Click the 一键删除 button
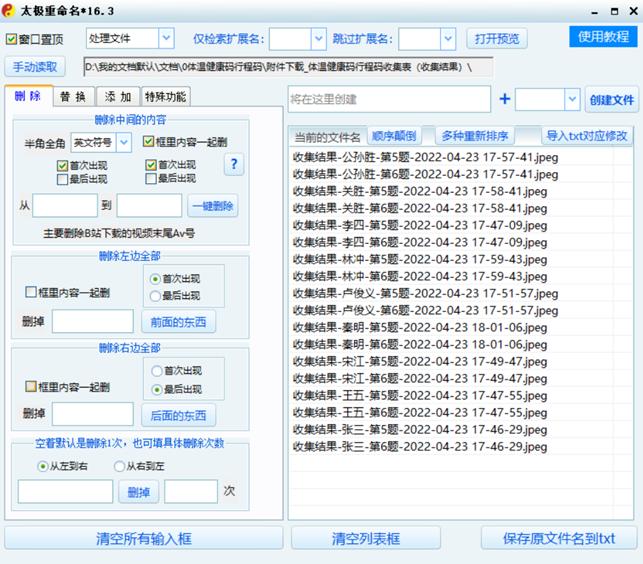The height and width of the screenshot is (564, 643). click(213, 206)
